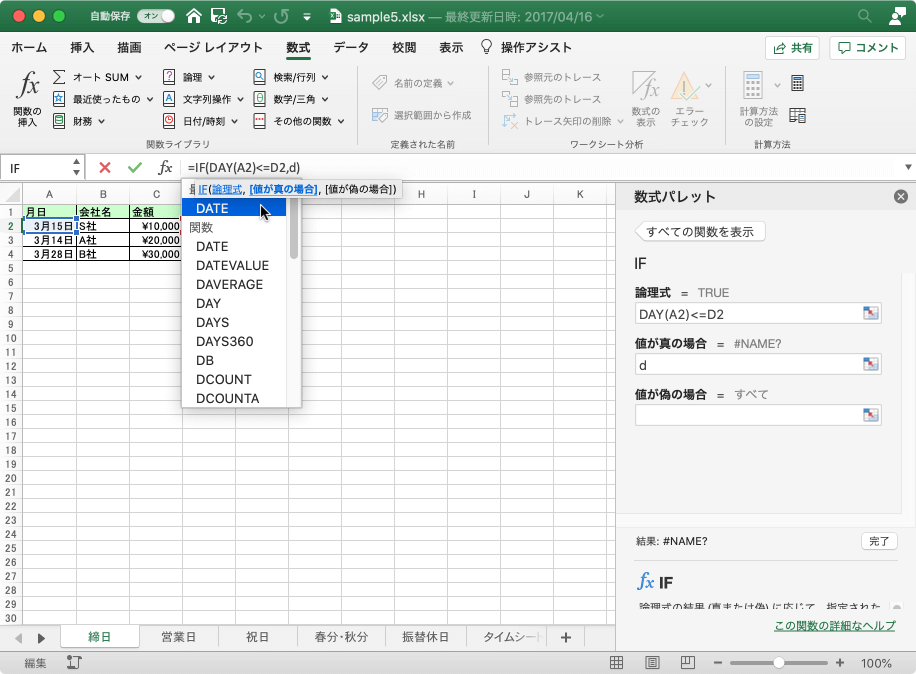This screenshot has height=674, width=916.
Task: Click the save icon in title bar
Action: tap(219, 16)
